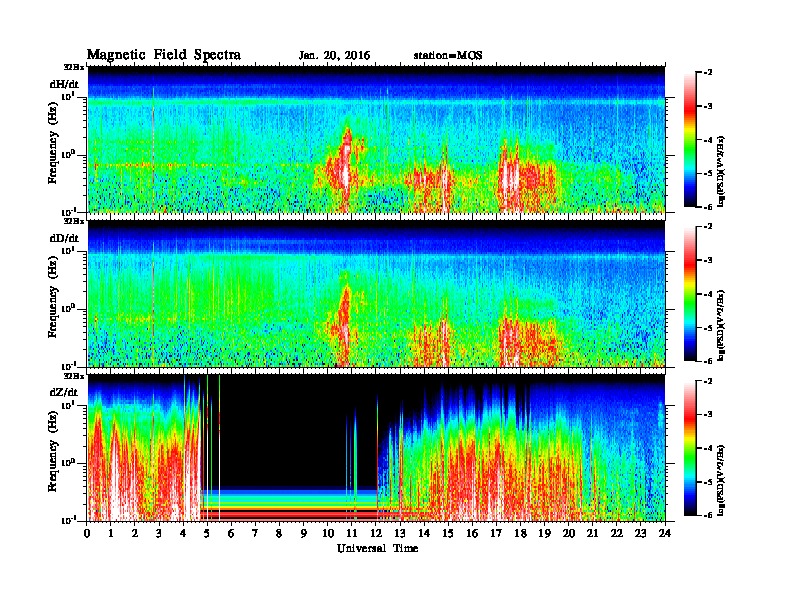
Task: Select the "15" Universal Time tick
Action: pos(448,534)
